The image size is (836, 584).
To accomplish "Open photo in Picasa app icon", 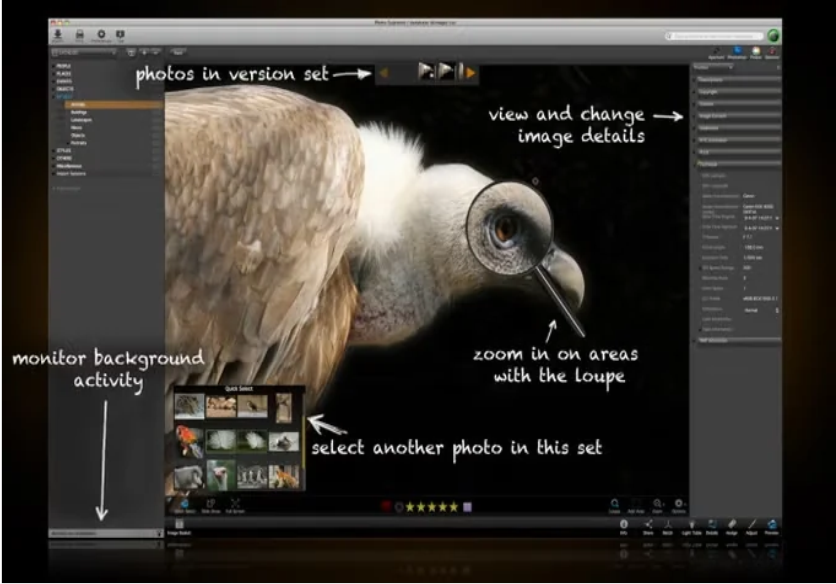I will pos(755,53).
